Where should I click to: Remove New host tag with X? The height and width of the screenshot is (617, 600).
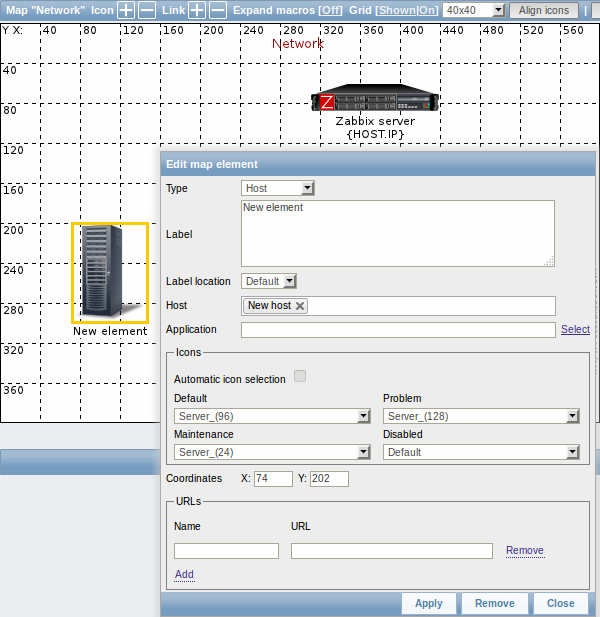coord(300,306)
